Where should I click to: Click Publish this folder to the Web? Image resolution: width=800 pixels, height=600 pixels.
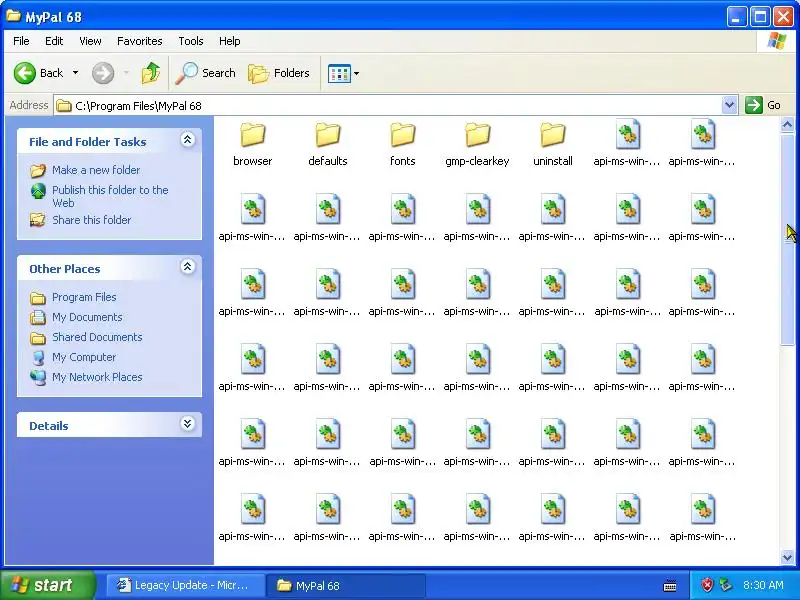point(99,196)
